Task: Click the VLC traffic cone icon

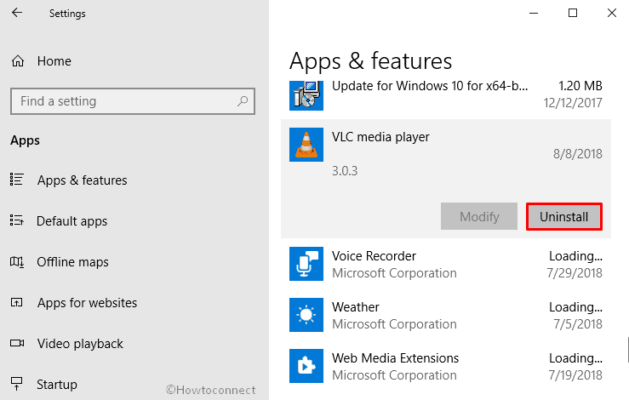Action: [306, 145]
